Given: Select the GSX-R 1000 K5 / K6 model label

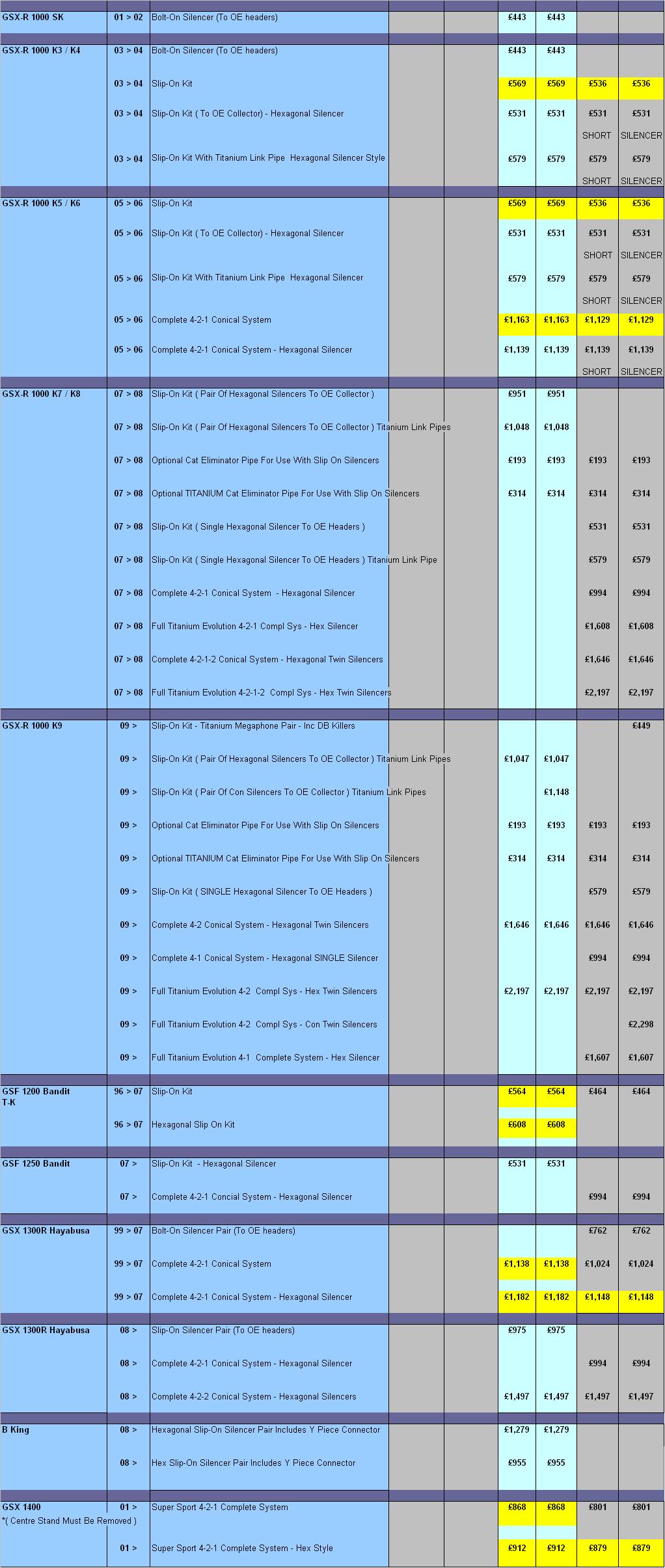Looking at the screenshot, I should 41,203.
